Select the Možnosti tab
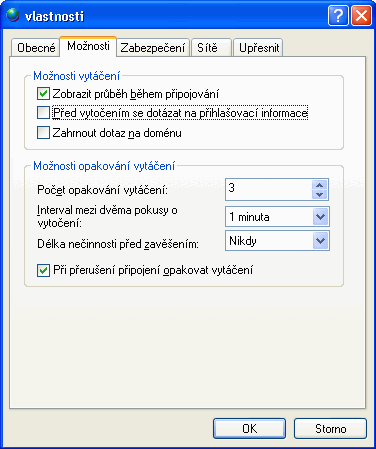 pyautogui.click(x=88, y=46)
